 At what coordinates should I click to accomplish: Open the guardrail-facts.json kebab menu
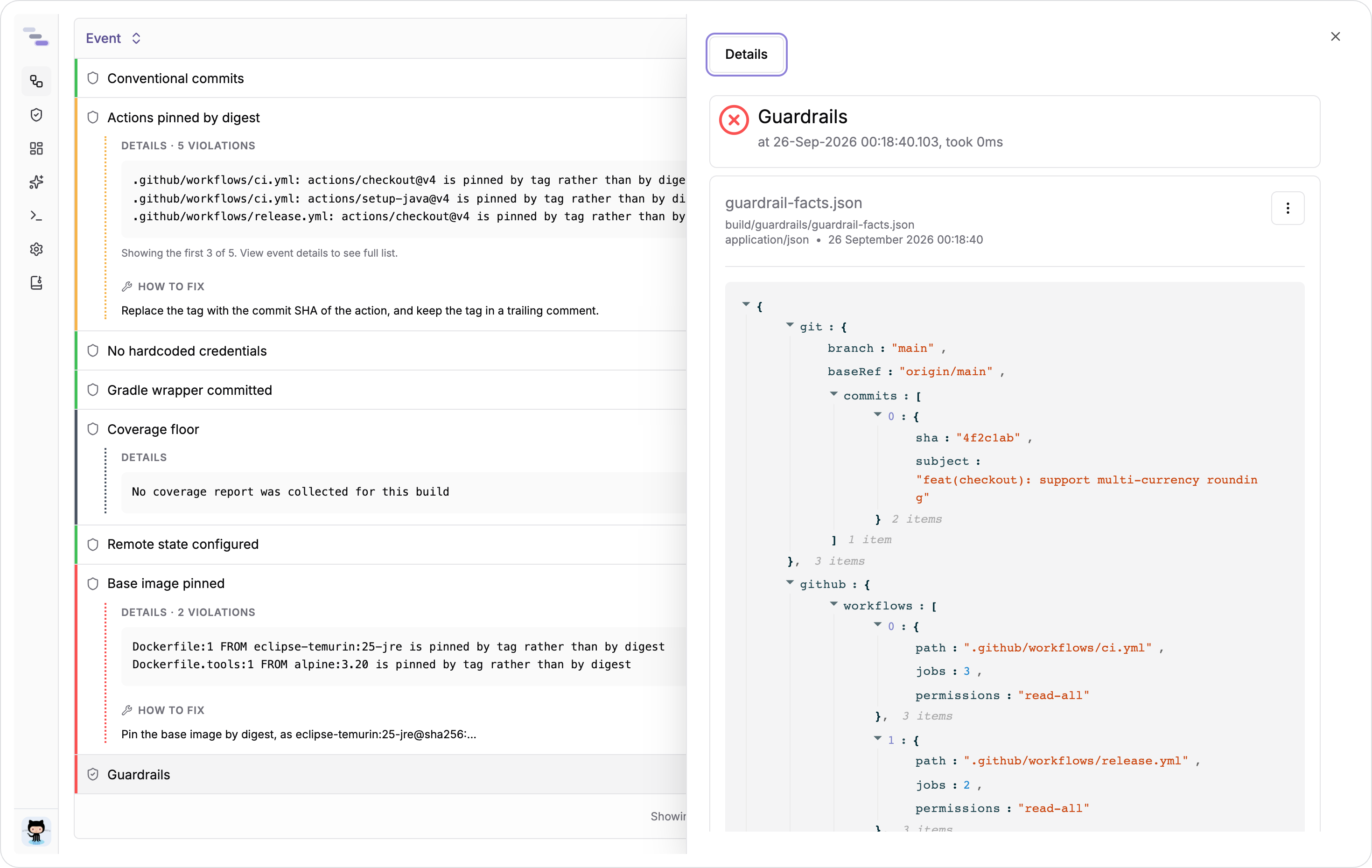tap(1287, 208)
